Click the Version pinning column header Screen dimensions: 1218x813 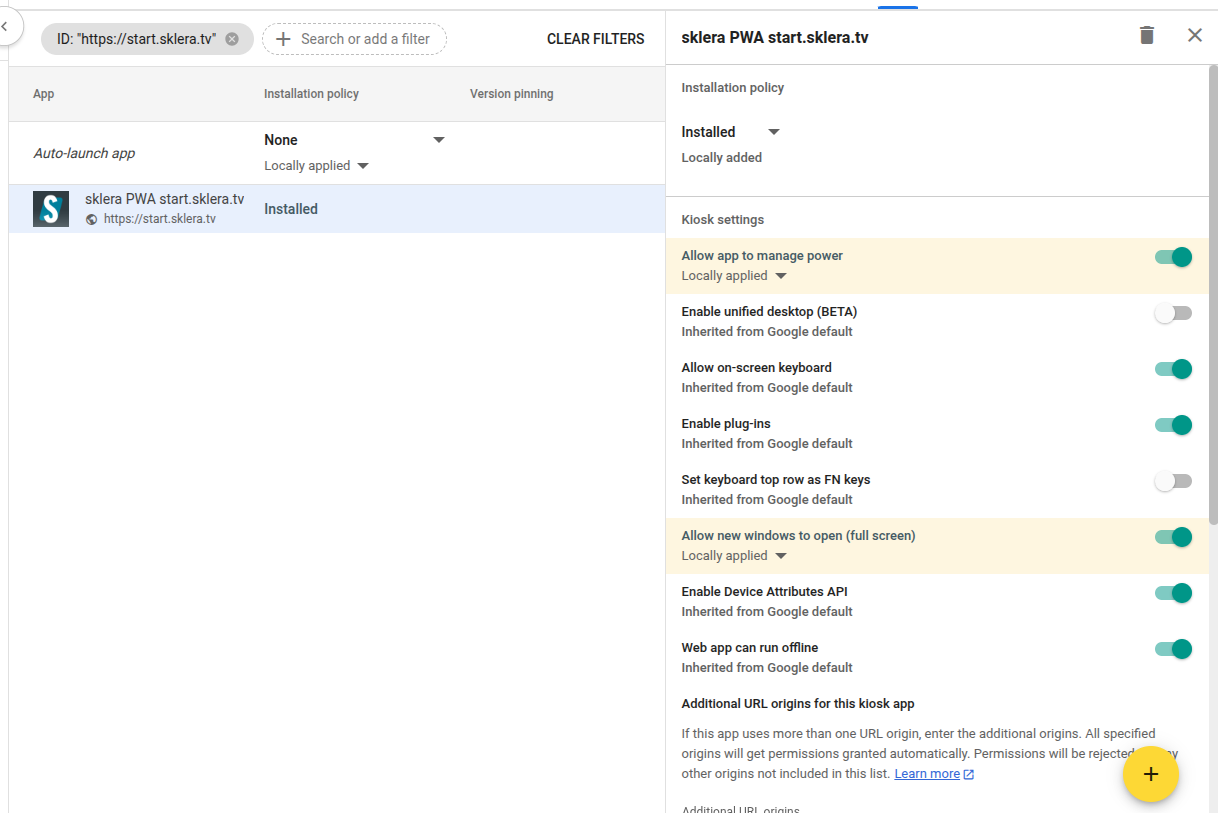click(x=511, y=94)
